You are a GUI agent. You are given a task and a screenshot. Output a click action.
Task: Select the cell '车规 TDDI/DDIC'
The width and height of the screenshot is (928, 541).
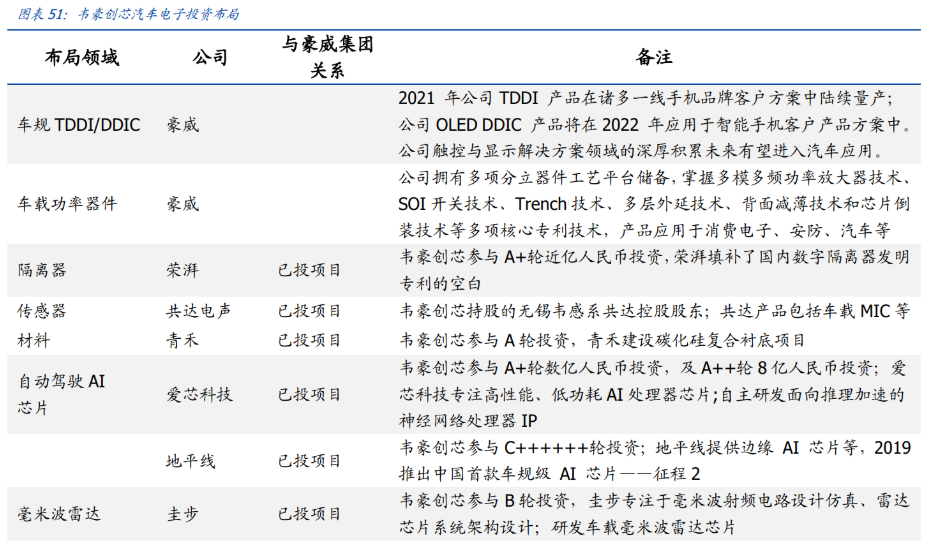(79, 125)
